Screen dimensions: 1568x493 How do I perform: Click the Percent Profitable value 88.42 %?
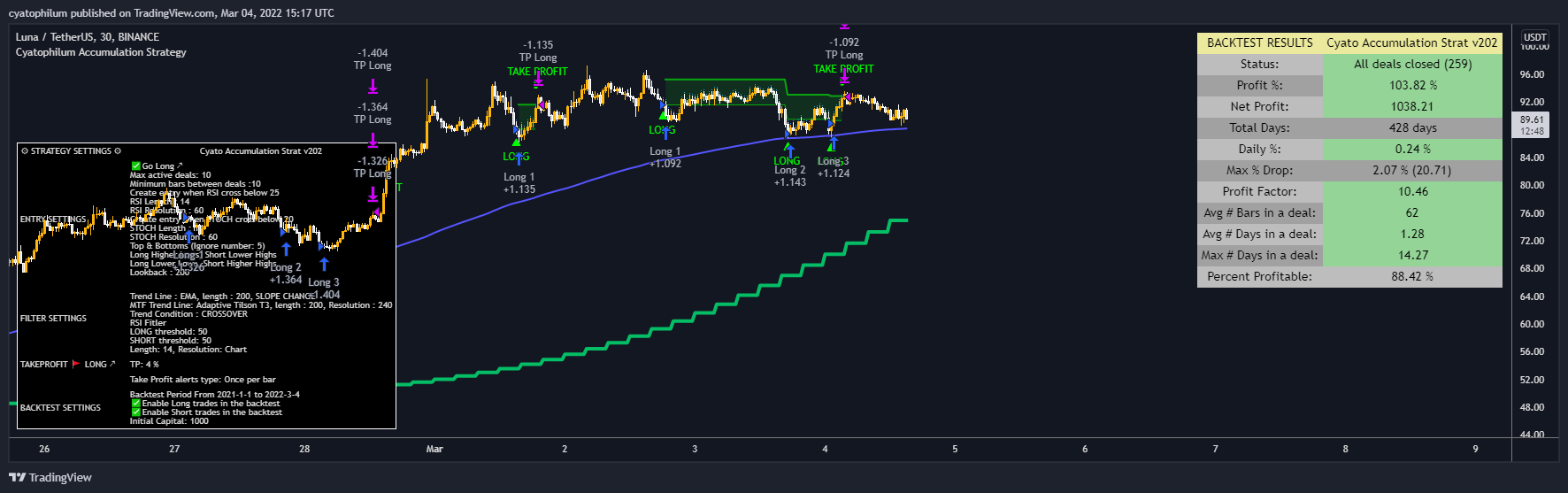[1412, 276]
